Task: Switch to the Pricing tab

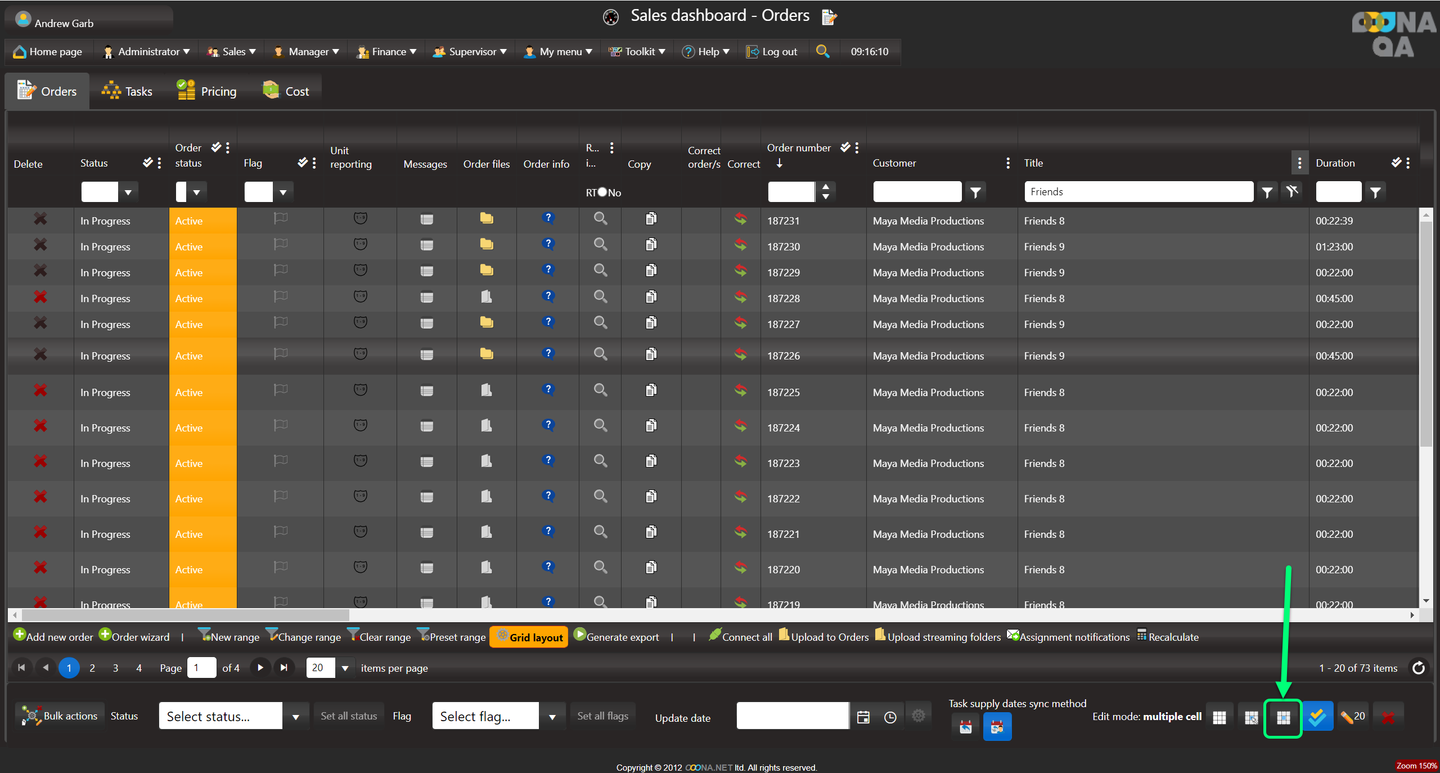Action: pyautogui.click(x=207, y=91)
